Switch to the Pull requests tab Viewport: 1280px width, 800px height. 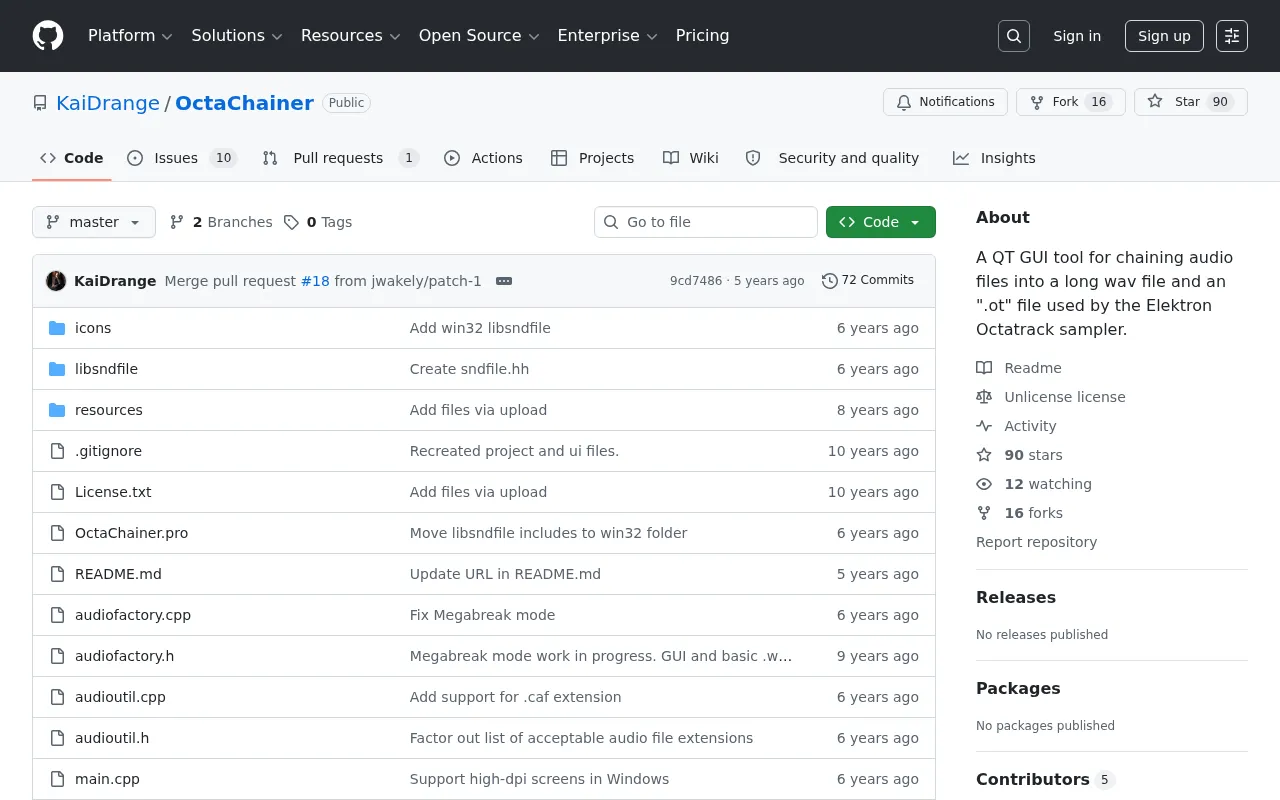click(339, 158)
